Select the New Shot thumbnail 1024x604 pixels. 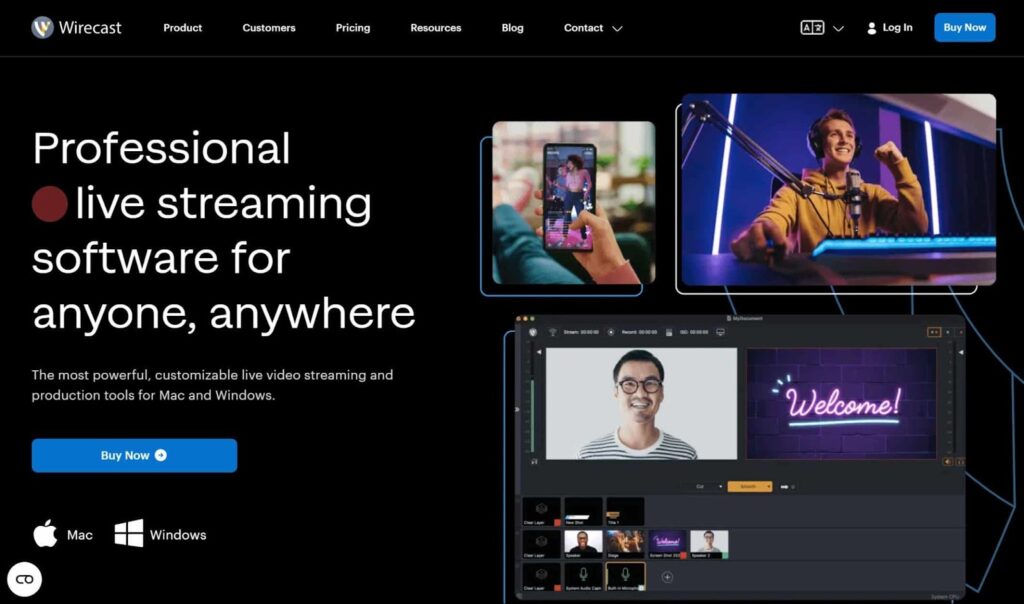click(583, 511)
